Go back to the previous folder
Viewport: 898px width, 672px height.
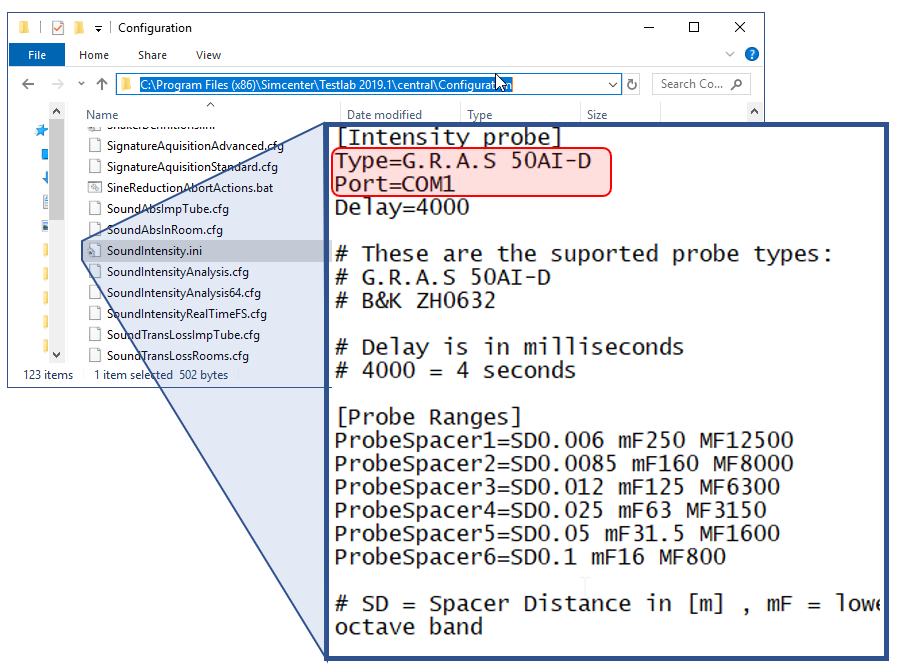click(28, 85)
